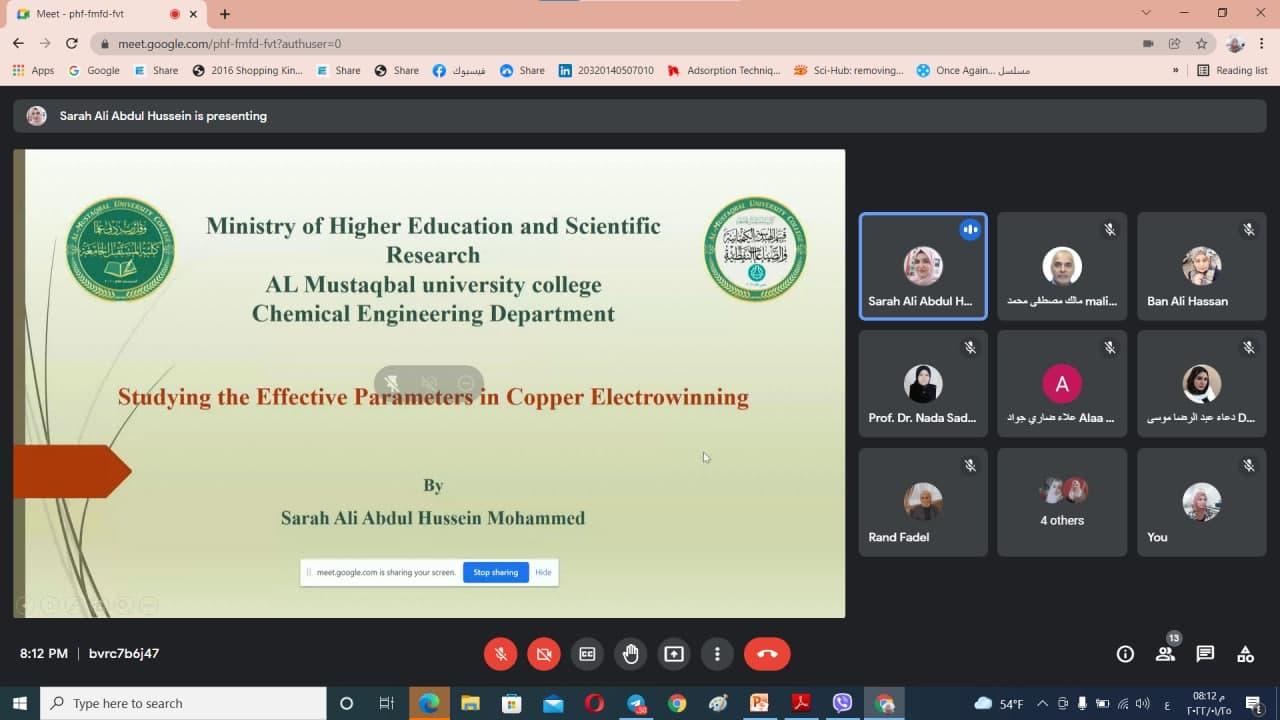Click the present now icon
Screen dimensions: 1280x720
pyautogui.click(x=674, y=654)
